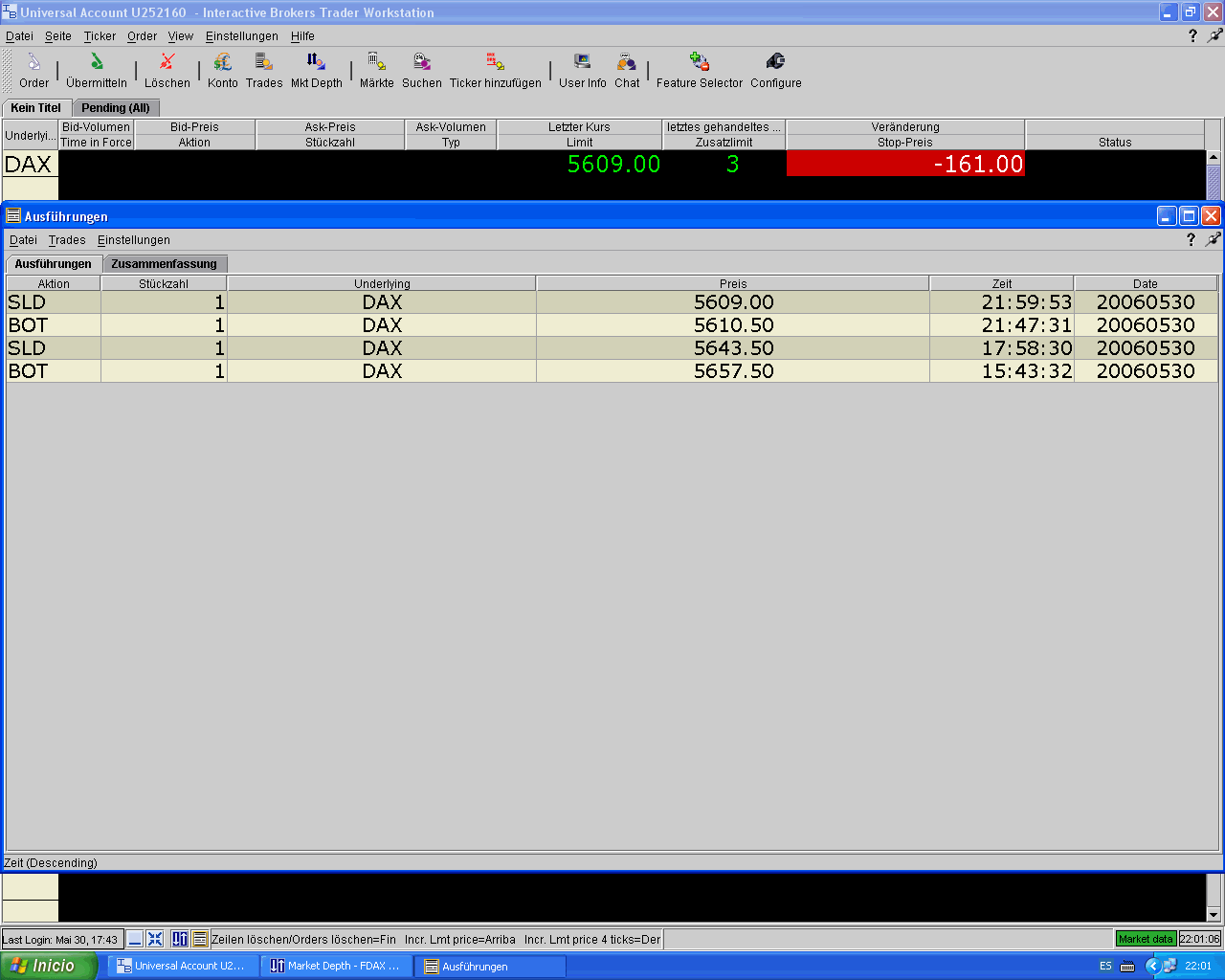Viewport: 1225px width, 980px height.
Task: Click the green Market data status indicator
Action: 1146,939
